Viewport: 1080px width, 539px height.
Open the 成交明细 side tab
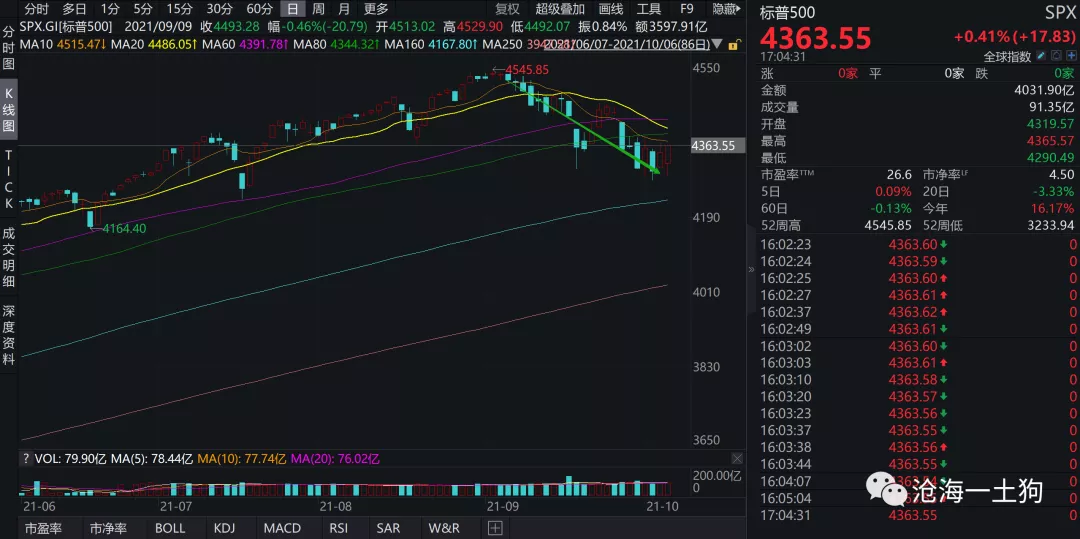click(9, 256)
